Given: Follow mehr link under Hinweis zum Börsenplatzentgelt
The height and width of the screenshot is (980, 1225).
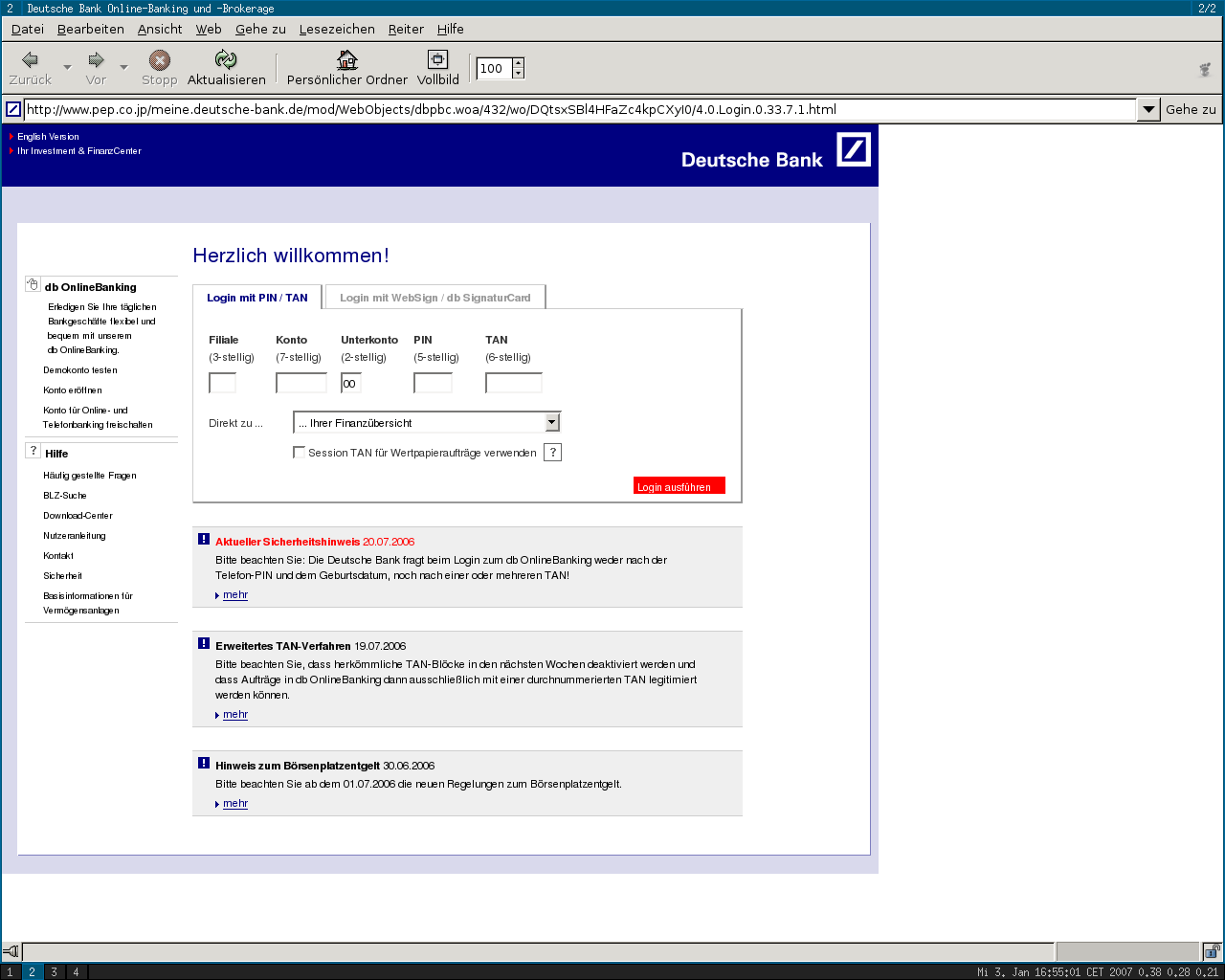Looking at the screenshot, I should tap(235, 804).
